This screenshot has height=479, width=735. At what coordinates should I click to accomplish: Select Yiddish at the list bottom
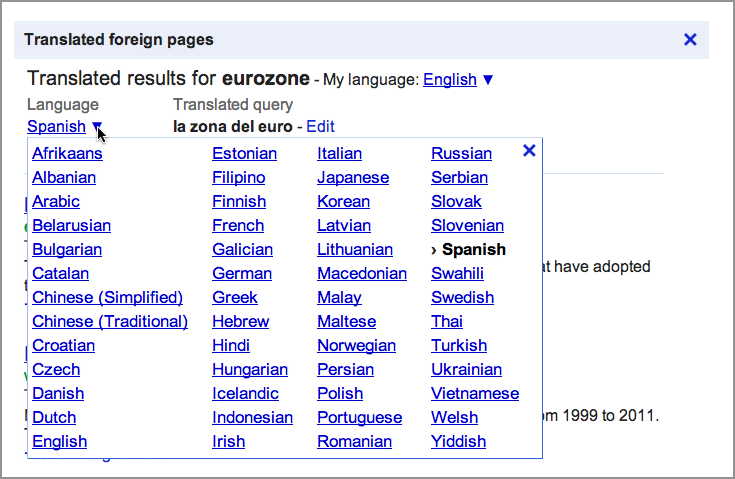point(458,442)
